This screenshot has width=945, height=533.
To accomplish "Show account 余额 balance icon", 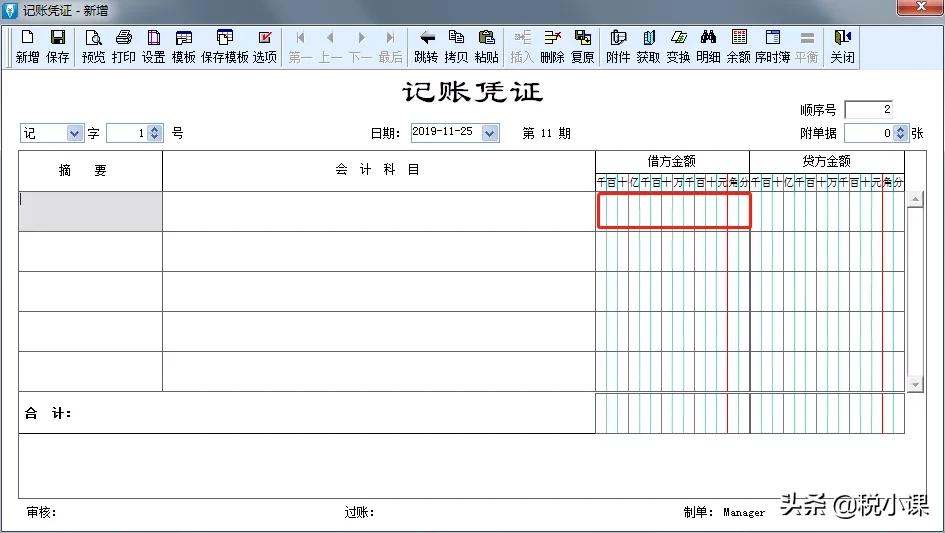I will (x=738, y=46).
